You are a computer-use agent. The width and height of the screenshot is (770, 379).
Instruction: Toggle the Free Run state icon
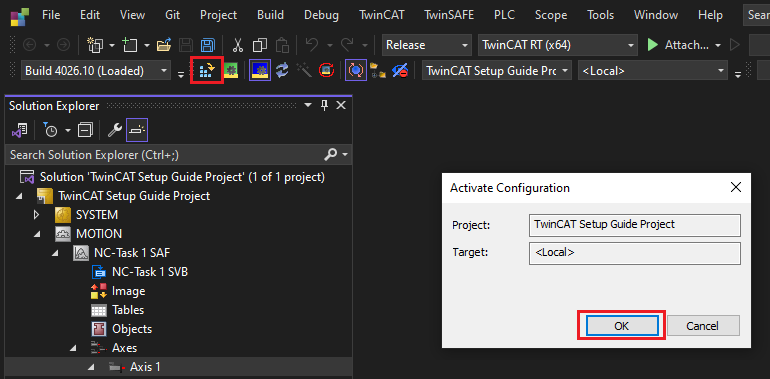tap(356, 71)
